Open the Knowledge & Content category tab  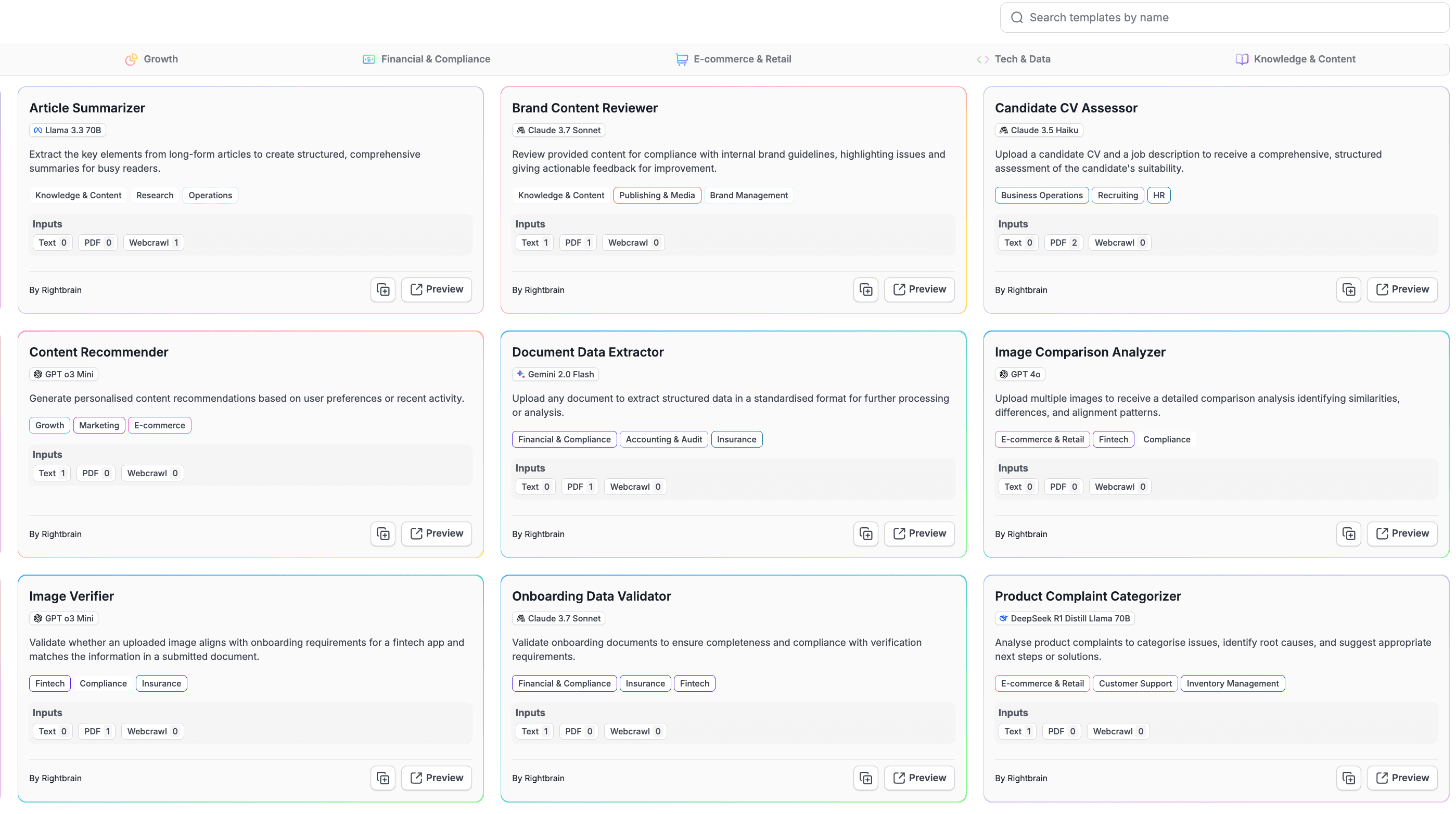coord(1296,59)
